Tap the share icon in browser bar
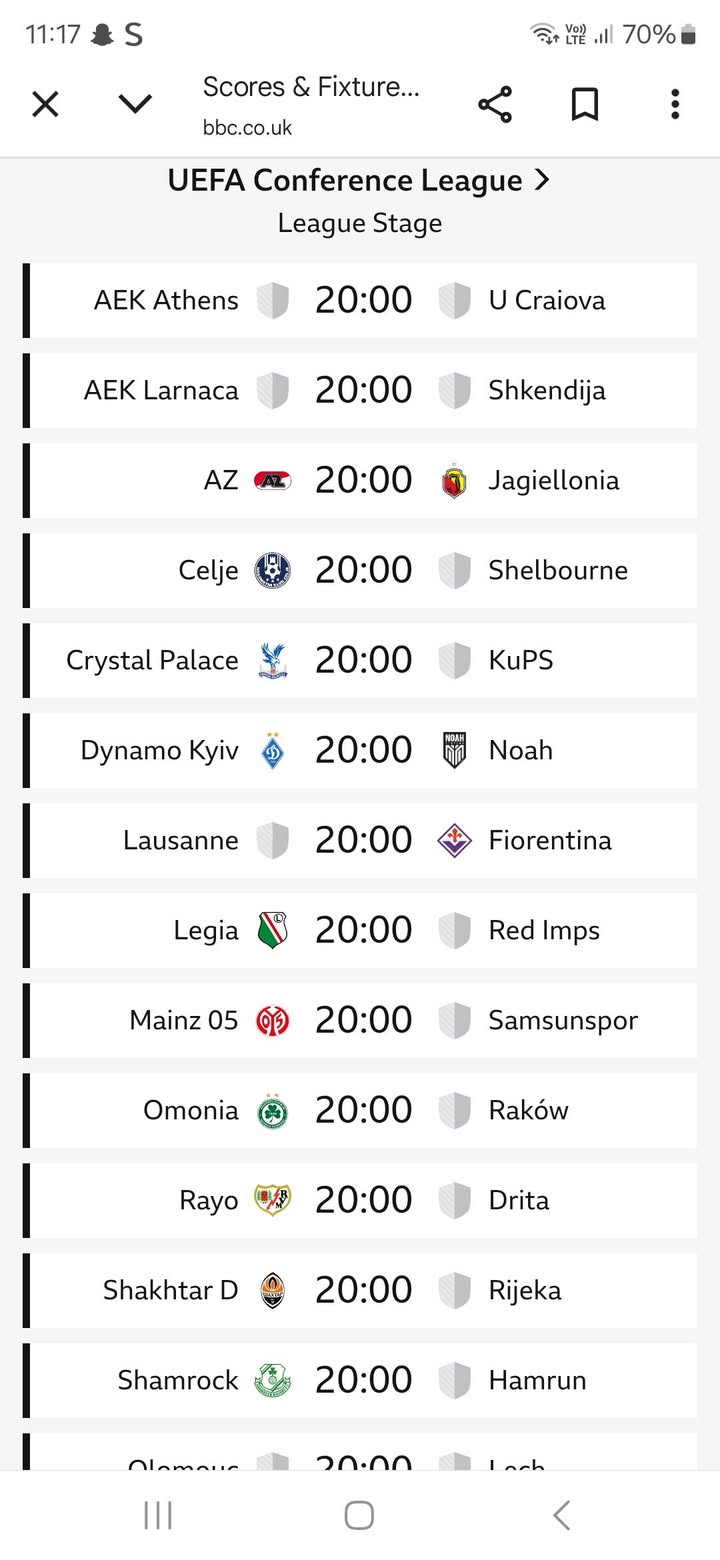The image size is (720, 1560). click(x=495, y=104)
